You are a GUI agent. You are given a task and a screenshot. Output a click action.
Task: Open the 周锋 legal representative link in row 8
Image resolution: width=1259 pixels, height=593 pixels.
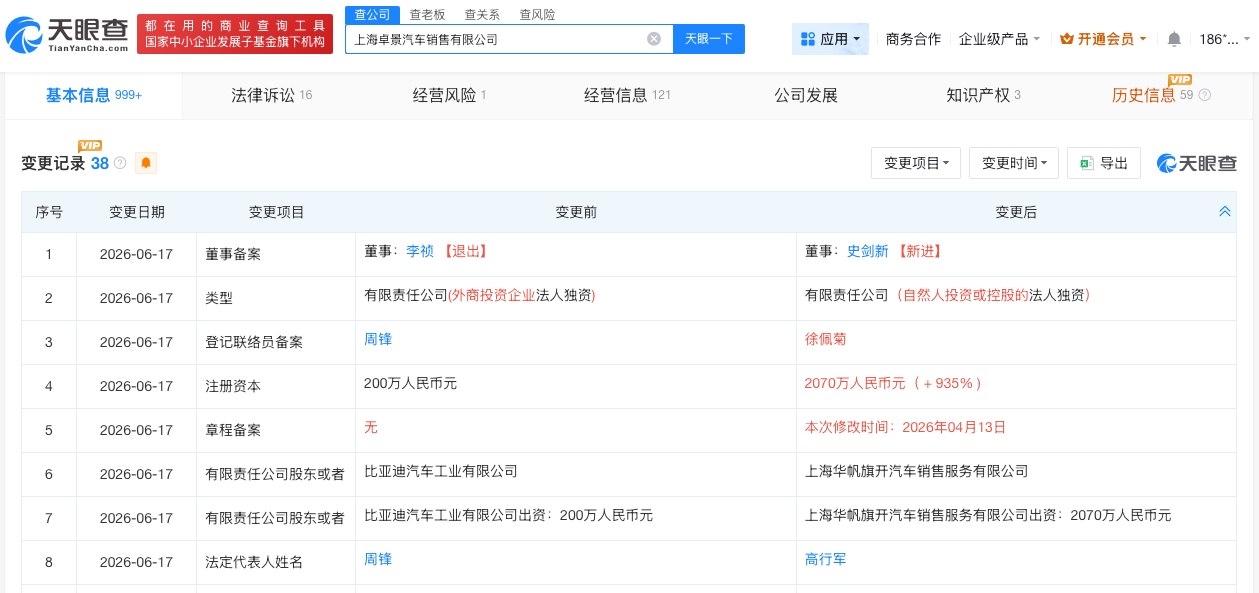[378, 559]
